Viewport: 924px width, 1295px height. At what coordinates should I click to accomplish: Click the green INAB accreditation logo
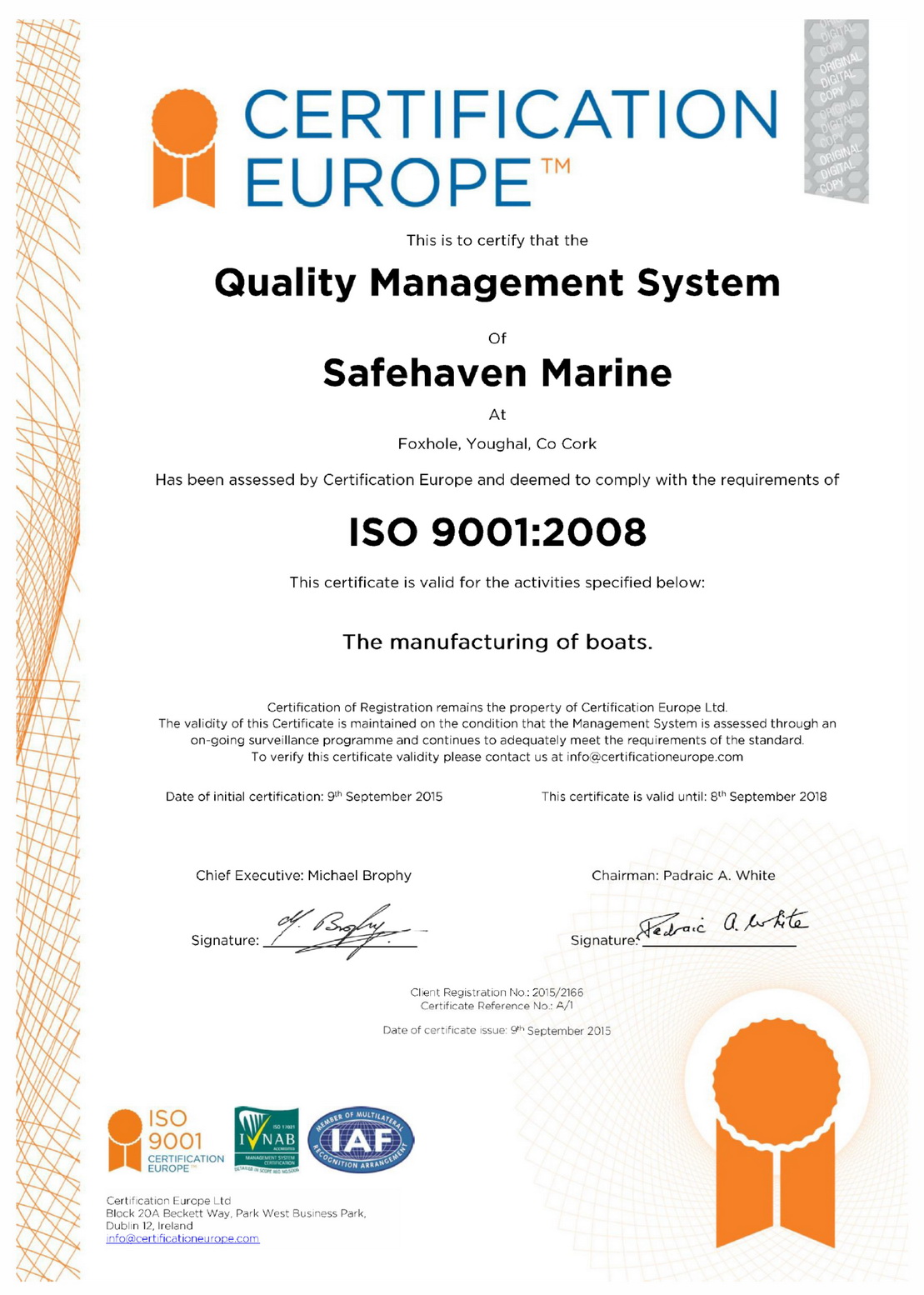[267, 1140]
